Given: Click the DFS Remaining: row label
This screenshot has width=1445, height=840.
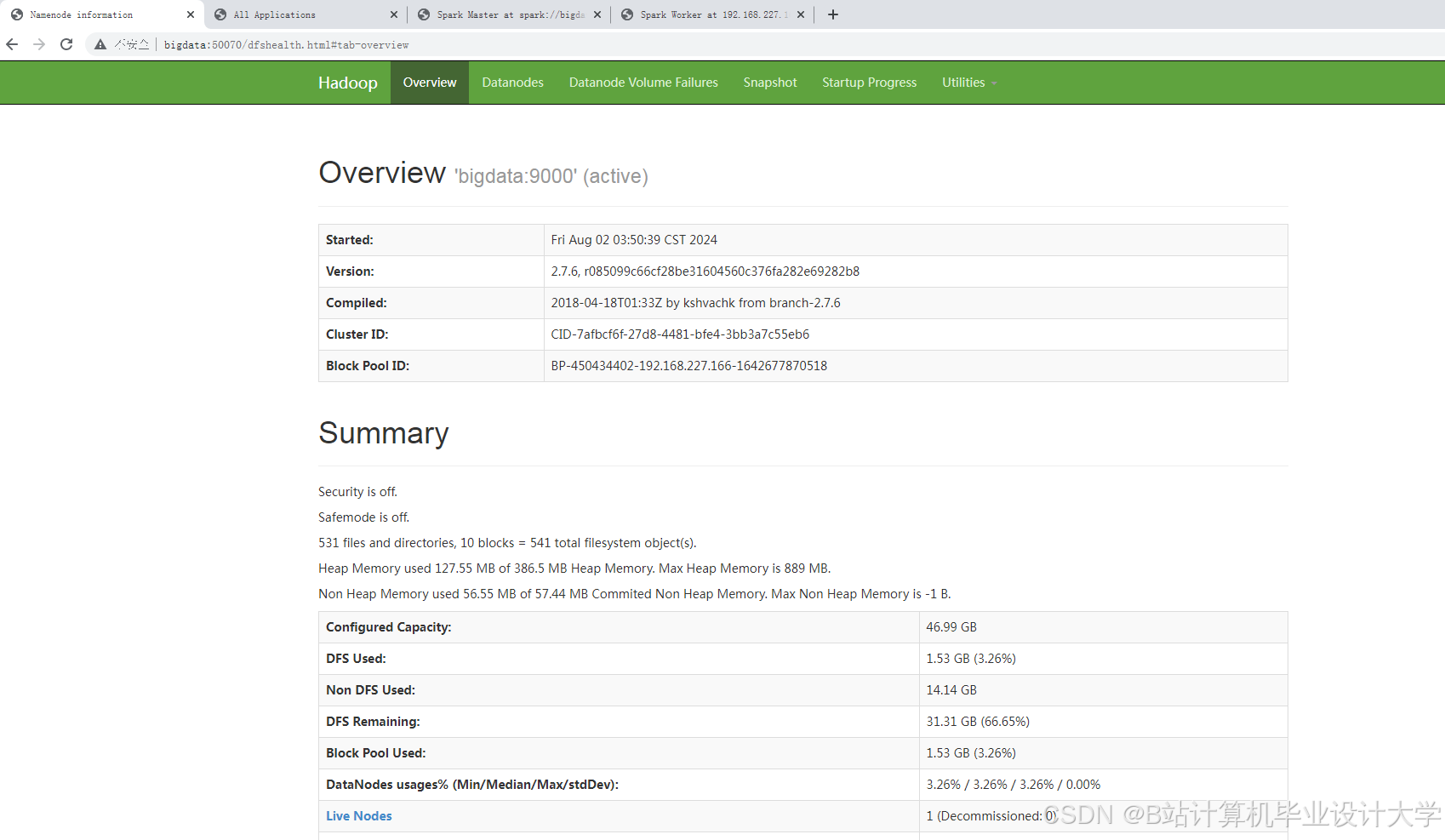Looking at the screenshot, I should click(373, 722).
